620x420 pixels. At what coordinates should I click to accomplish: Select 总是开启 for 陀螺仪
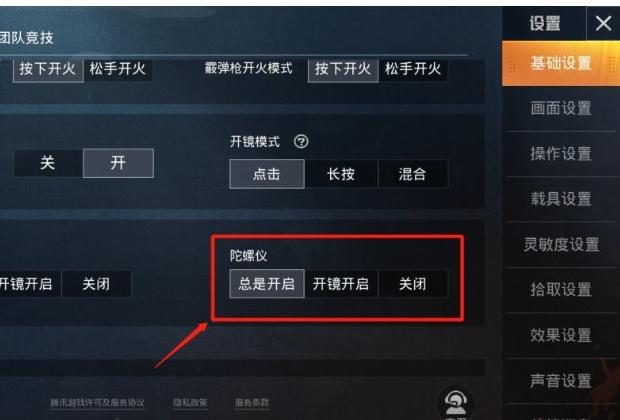[x=267, y=284]
